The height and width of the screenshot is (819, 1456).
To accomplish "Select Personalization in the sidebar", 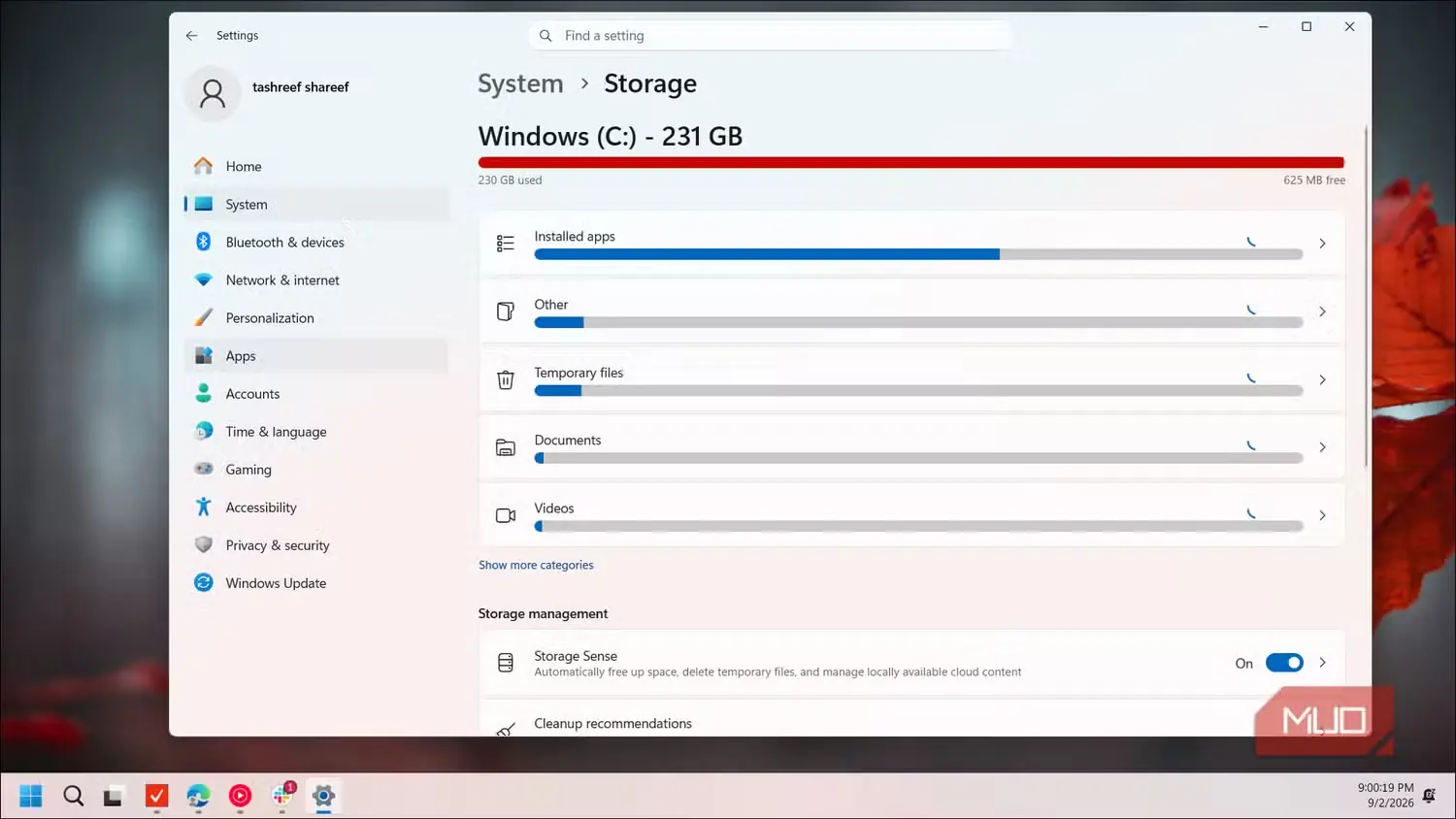I will (x=316, y=317).
